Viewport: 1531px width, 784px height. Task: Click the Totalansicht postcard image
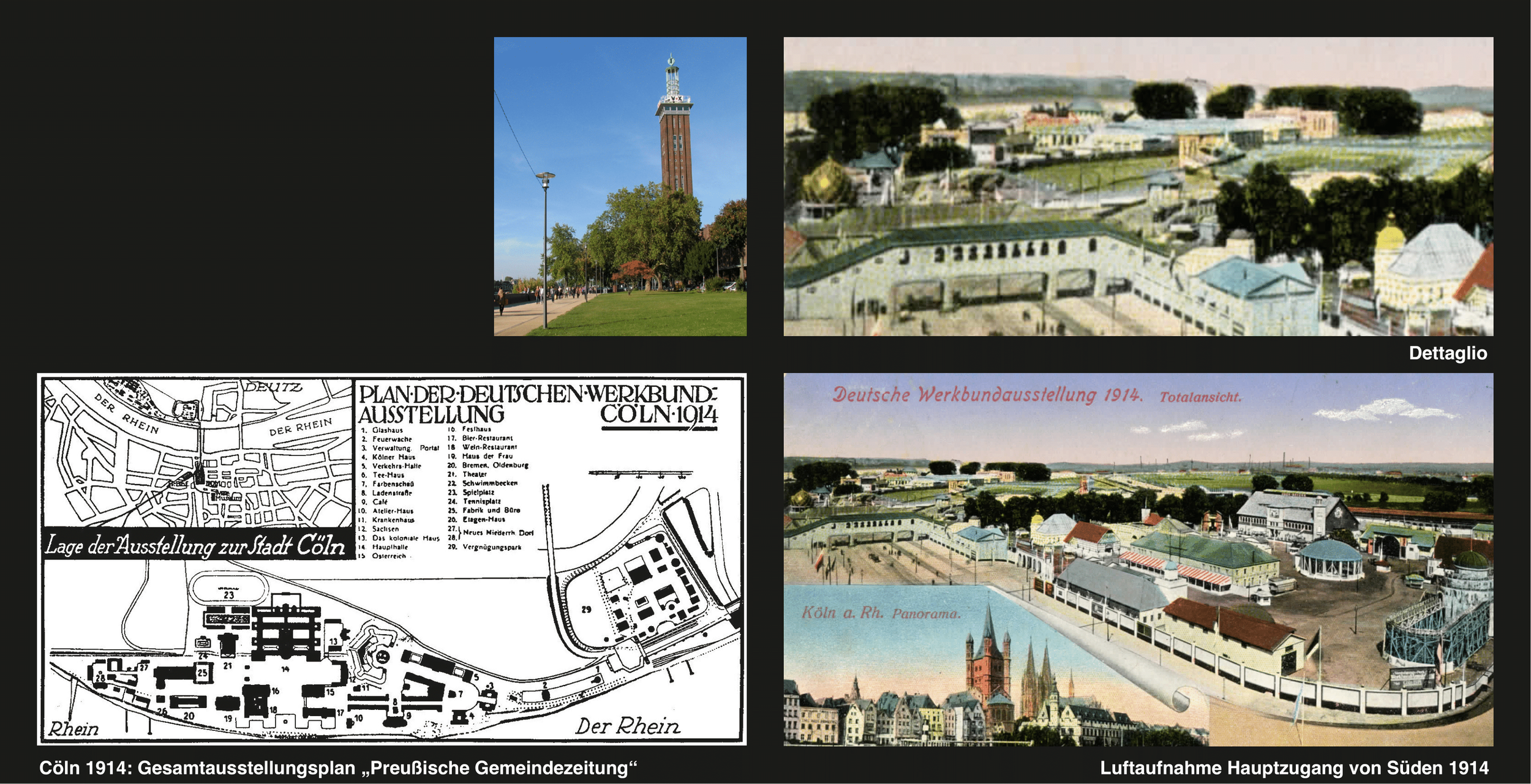click(x=1138, y=559)
